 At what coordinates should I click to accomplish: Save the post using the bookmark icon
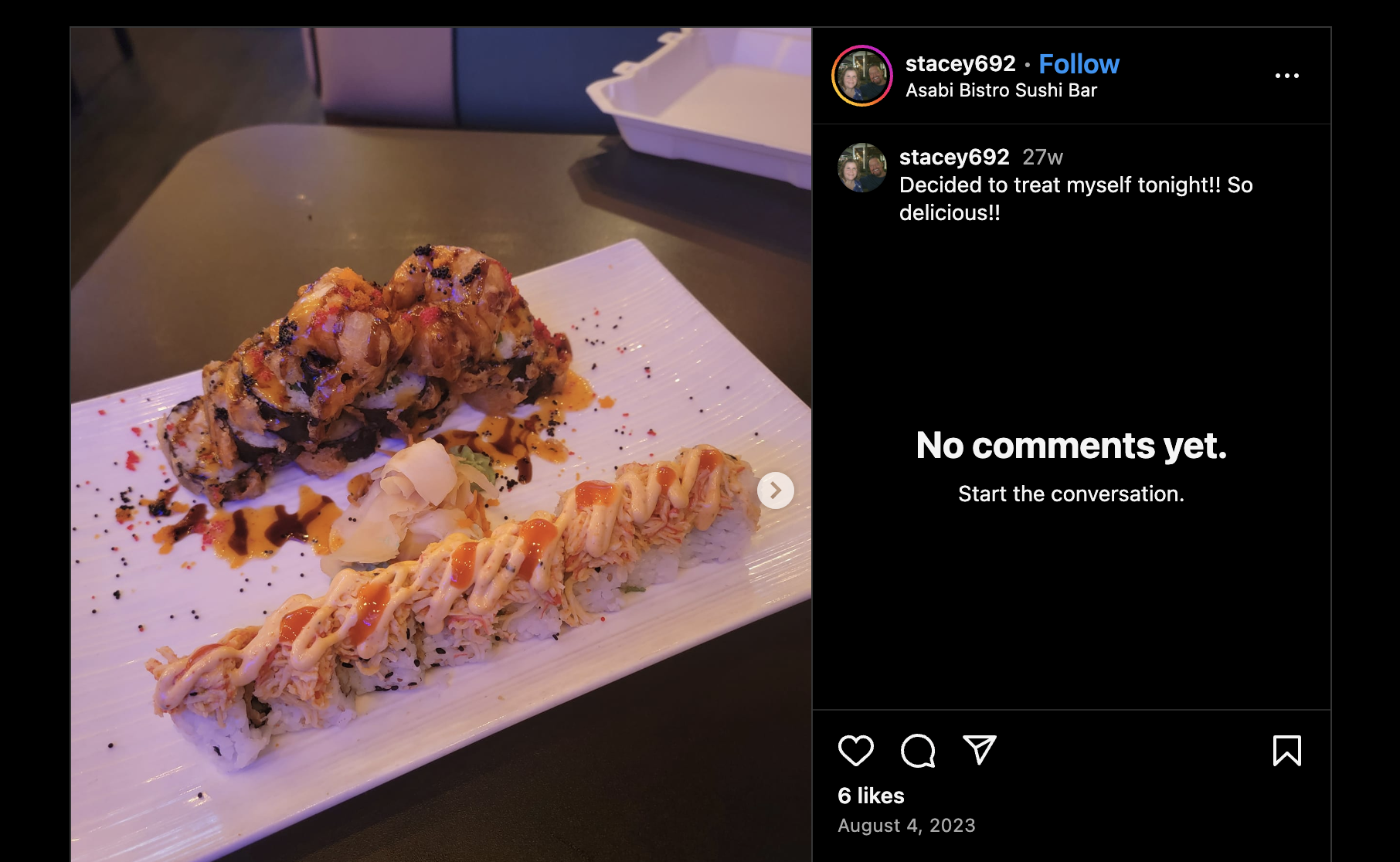(1287, 750)
